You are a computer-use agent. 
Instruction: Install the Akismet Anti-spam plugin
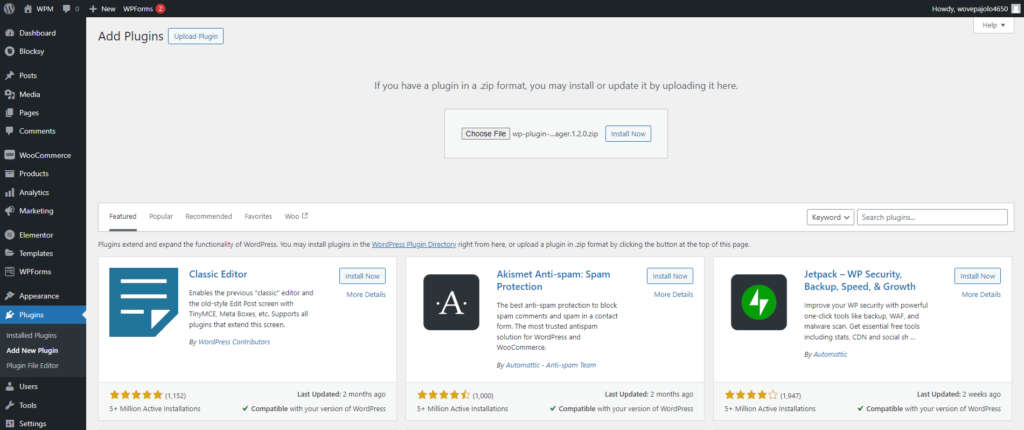pos(670,276)
